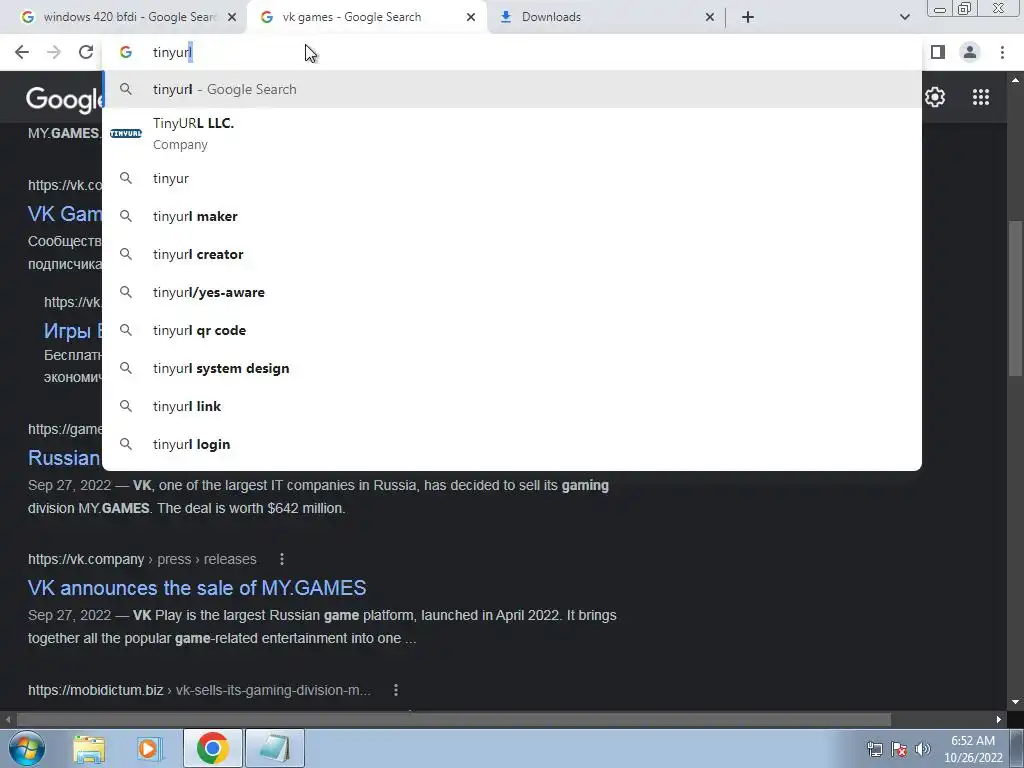Open a new tab with plus button
Screen dimensions: 1024x768
(x=748, y=17)
